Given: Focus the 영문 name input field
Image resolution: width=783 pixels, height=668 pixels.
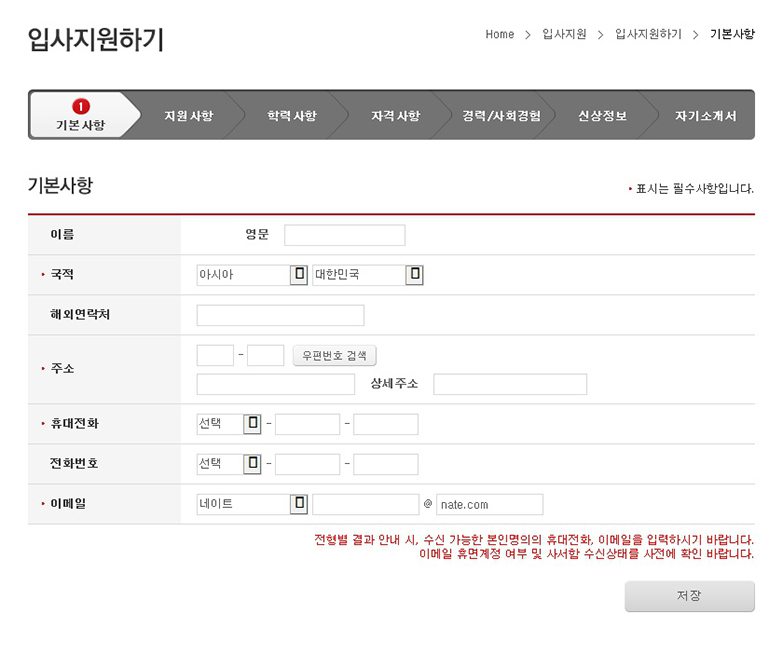Looking at the screenshot, I should coord(345,235).
